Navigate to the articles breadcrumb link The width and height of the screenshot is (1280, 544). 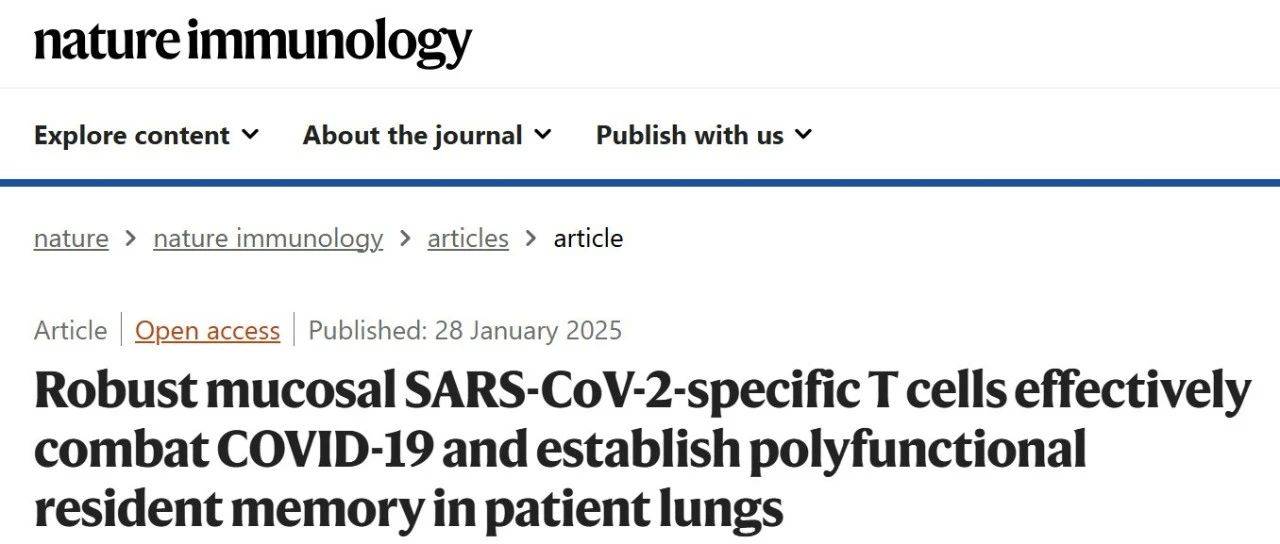pyautogui.click(x=468, y=238)
